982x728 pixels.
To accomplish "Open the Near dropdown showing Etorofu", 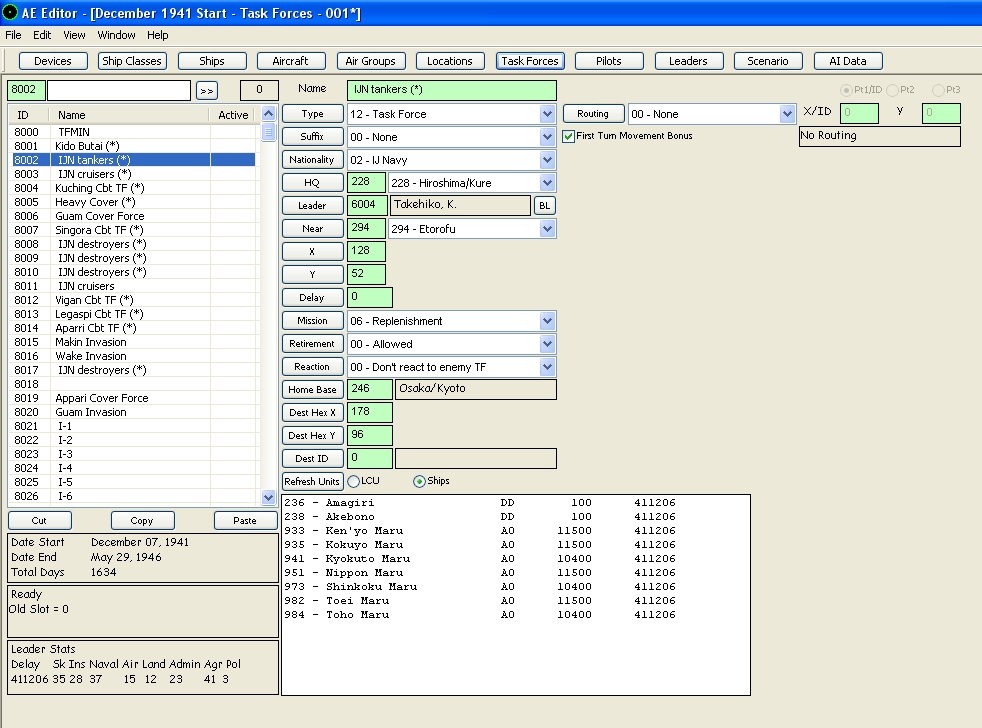I will [547, 229].
